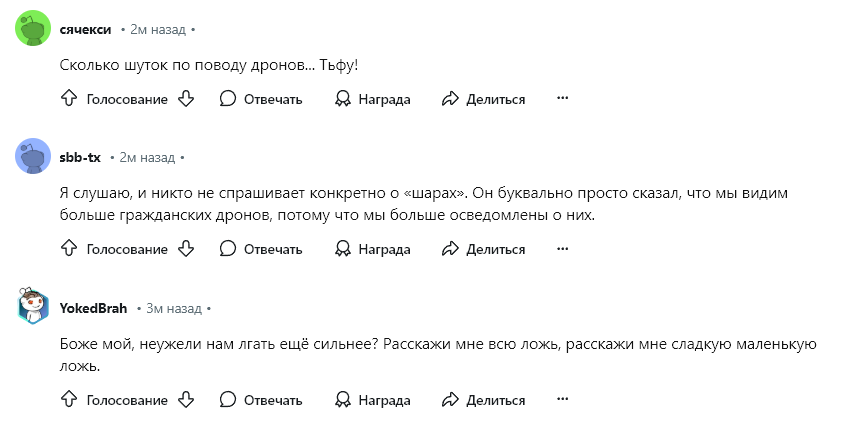This screenshot has width=843, height=430.
Task: Give Награда to YokedBrah's comment
Action: [373, 400]
